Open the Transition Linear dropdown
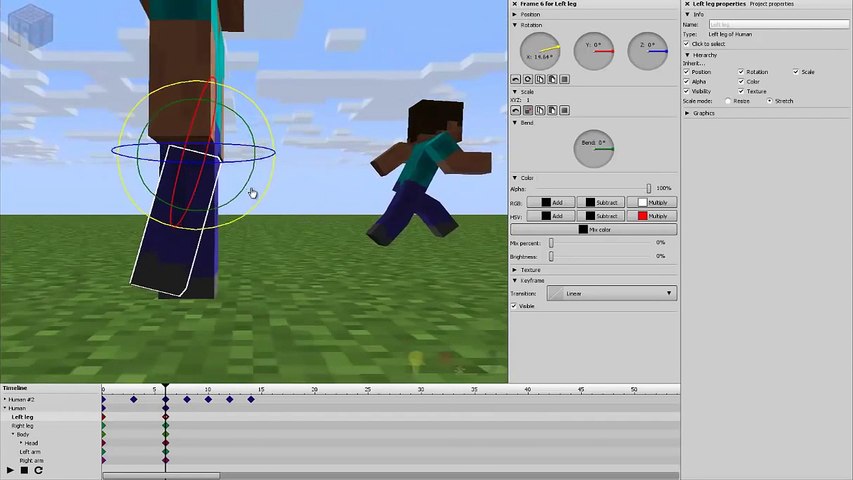Viewport: 853px width, 480px height. (611, 293)
